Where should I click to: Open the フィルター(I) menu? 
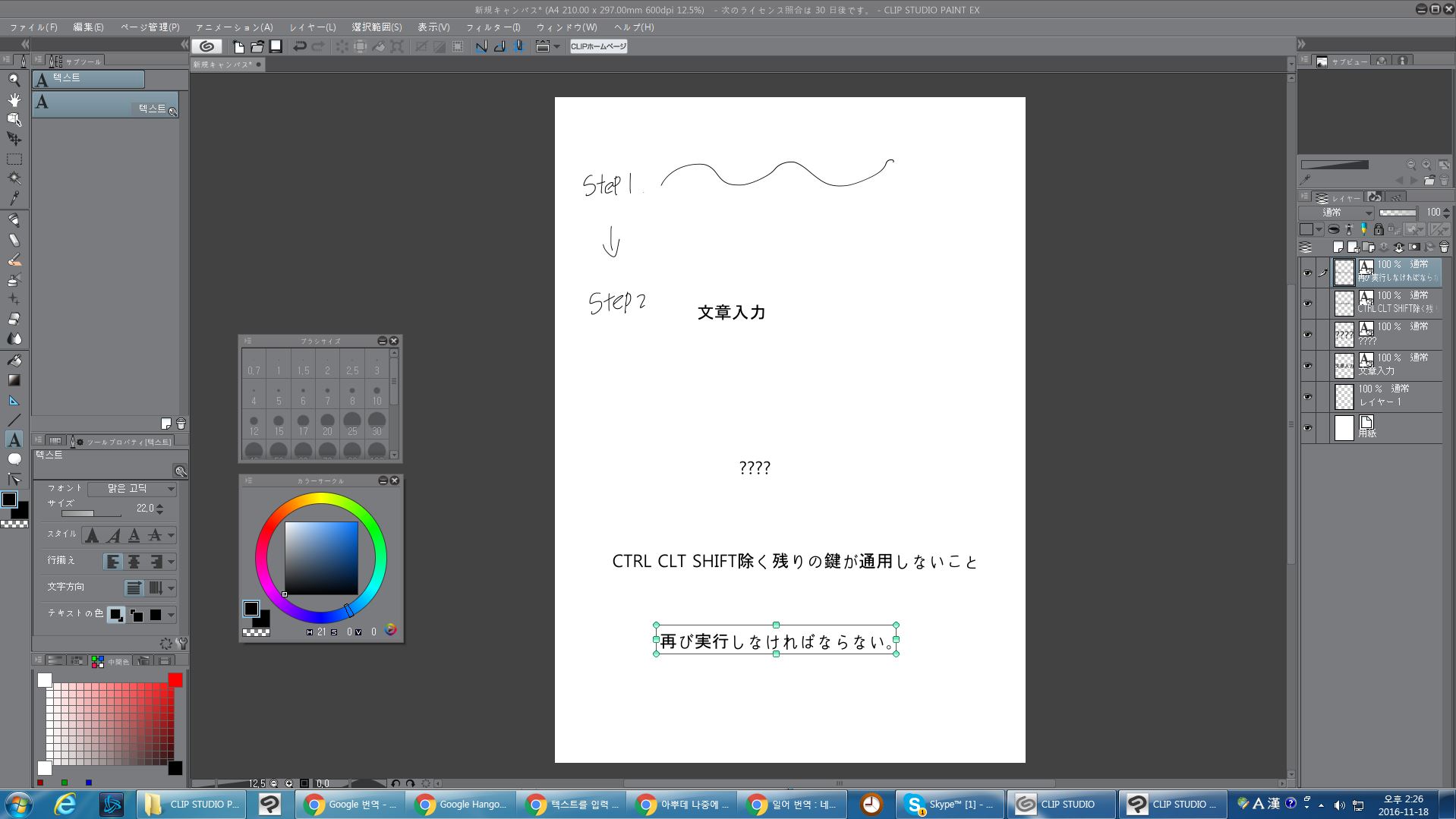493,27
